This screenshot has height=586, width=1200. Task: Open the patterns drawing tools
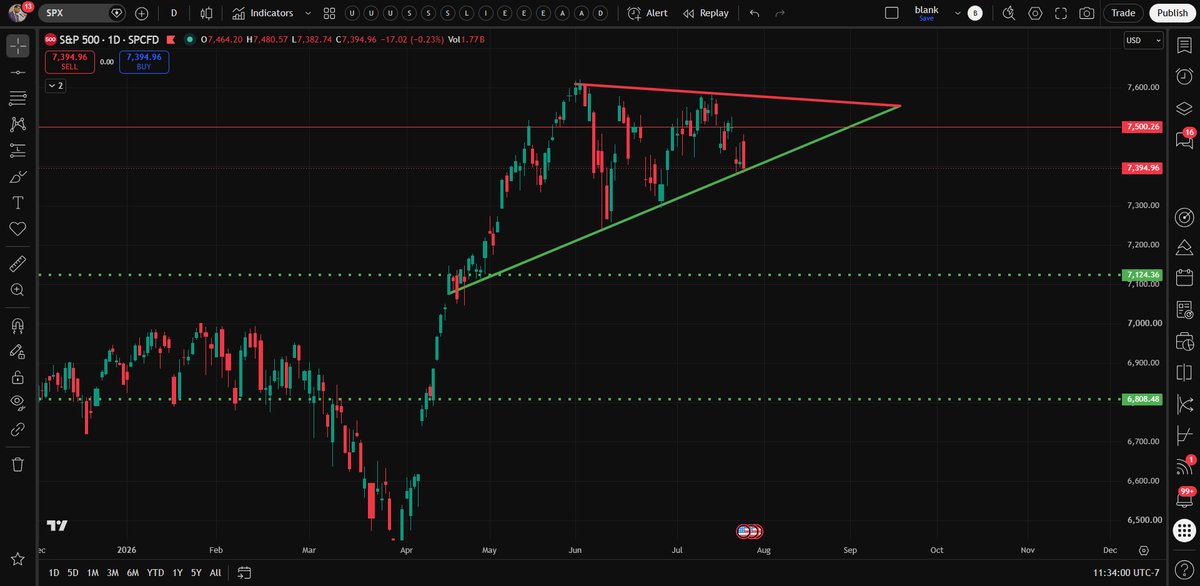(x=17, y=124)
